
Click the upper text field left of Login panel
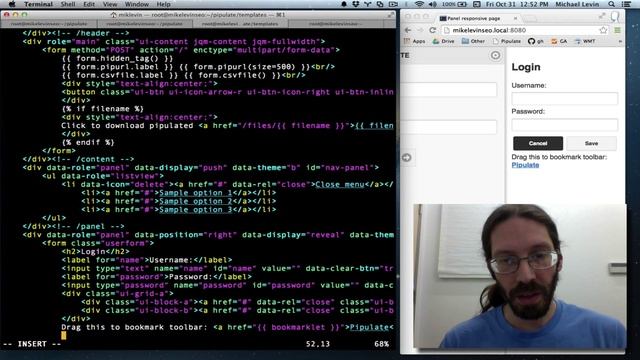(x=448, y=89)
